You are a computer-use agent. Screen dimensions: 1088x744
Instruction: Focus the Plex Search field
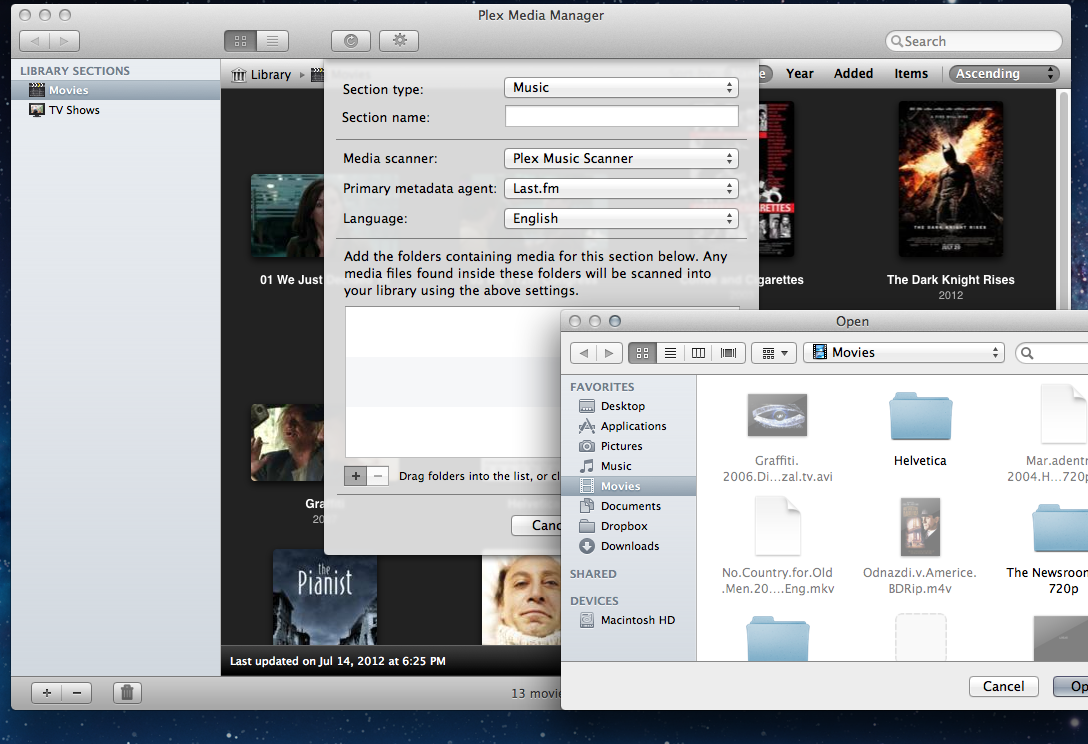[974, 41]
